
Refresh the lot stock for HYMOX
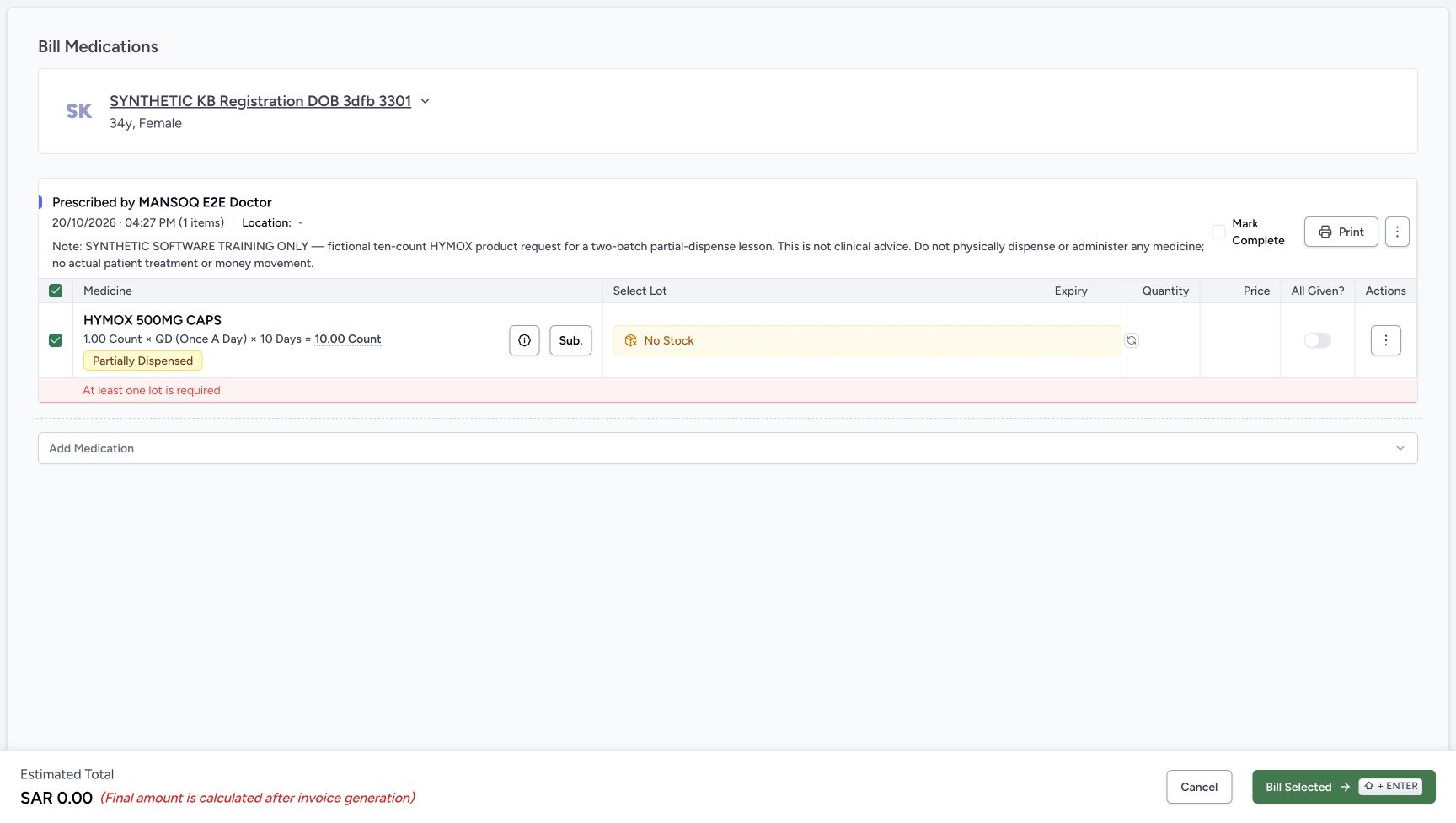1132,340
